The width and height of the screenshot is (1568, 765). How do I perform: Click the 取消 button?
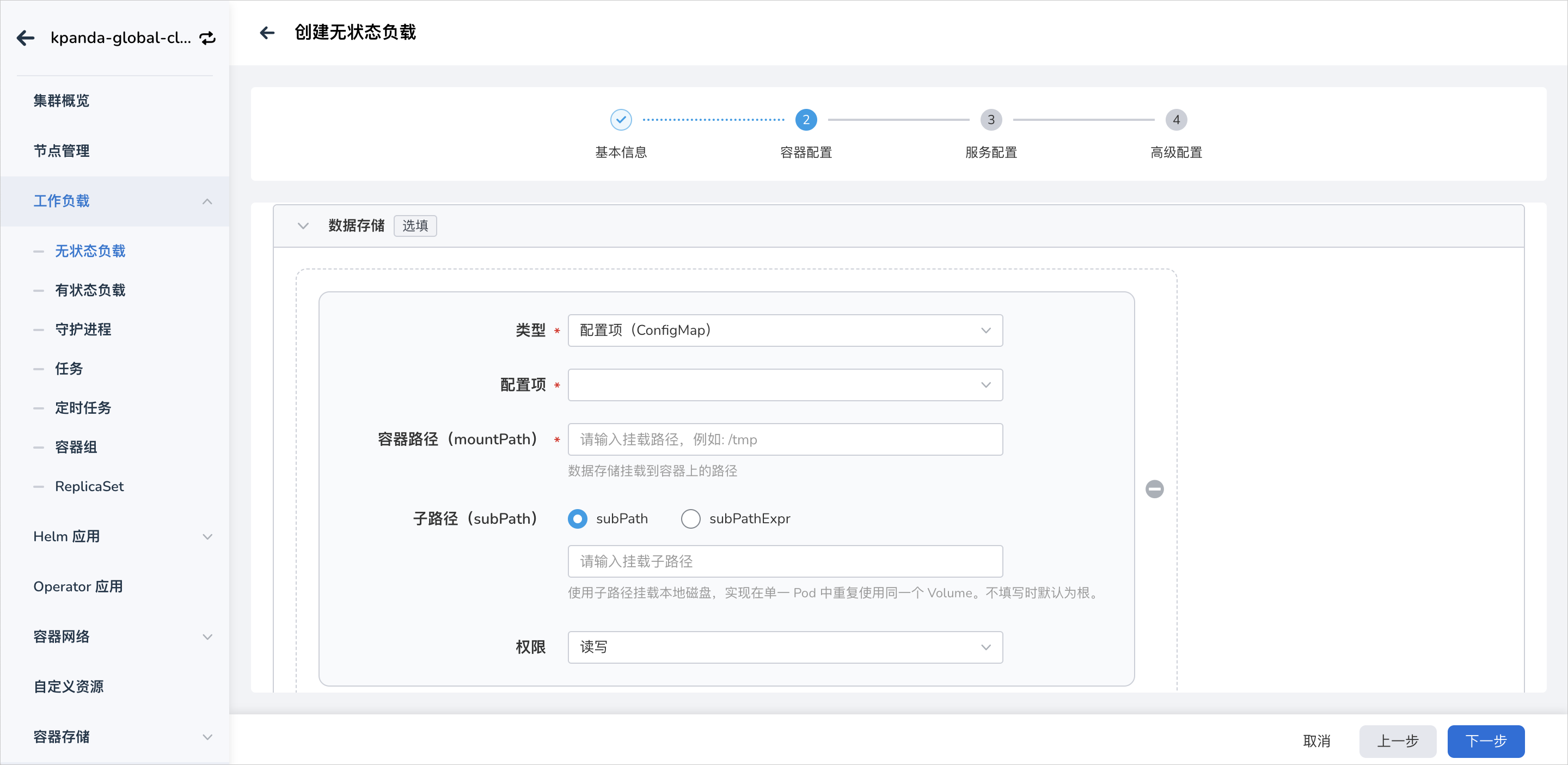1316,740
